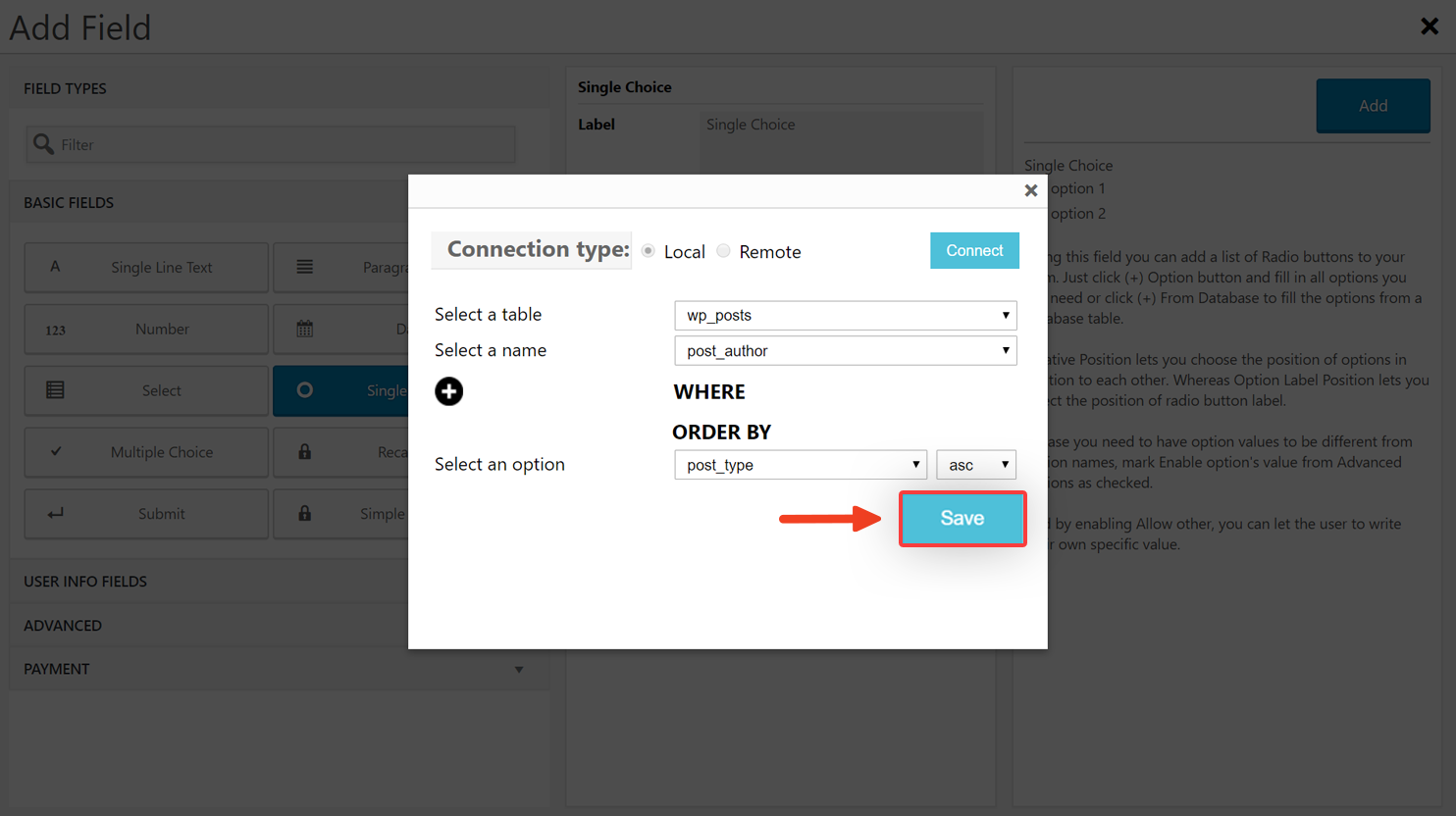1456x816 pixels.
Task: Open the post_type order by dropdown
Action: [801, 465]
